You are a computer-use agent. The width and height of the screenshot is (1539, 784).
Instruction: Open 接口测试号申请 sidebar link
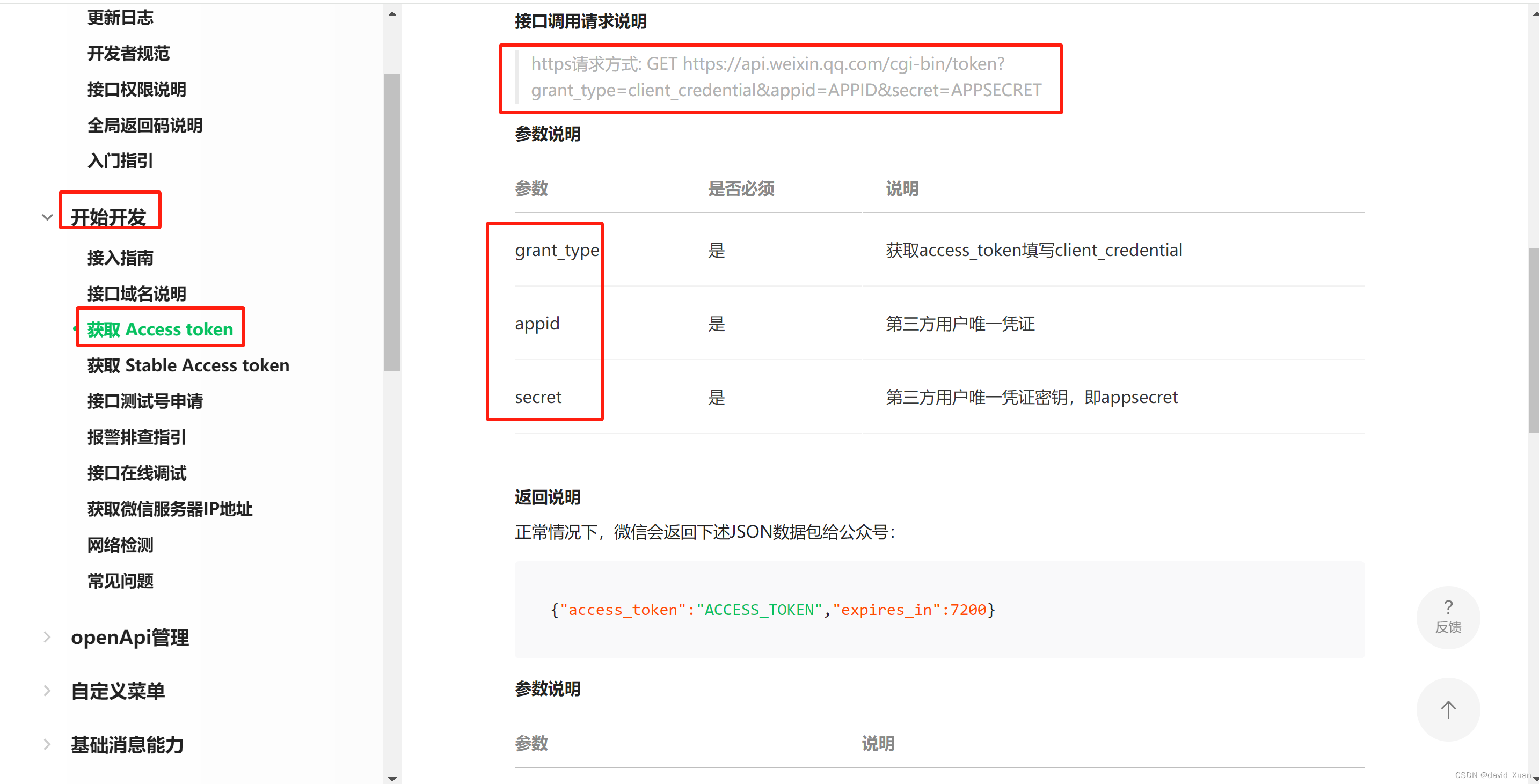[144, 401]
